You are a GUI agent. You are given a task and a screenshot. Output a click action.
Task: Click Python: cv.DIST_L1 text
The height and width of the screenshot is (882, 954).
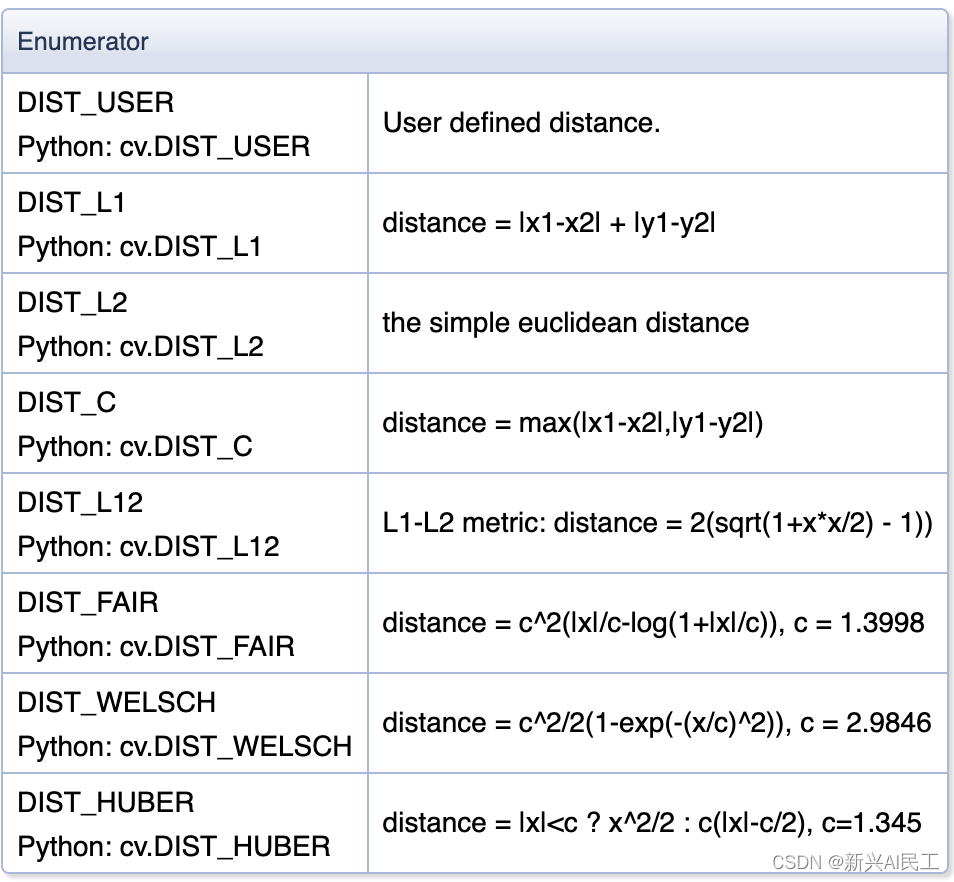(x=139, y=246)
